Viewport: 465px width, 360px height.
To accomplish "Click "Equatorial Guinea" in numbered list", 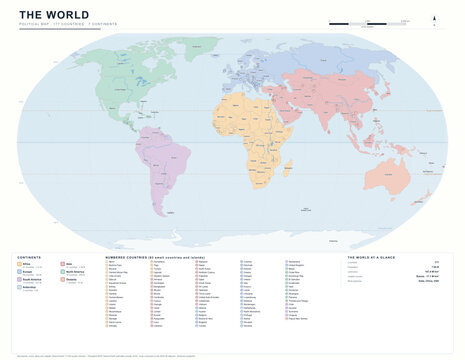I will [x=117, y=283].
